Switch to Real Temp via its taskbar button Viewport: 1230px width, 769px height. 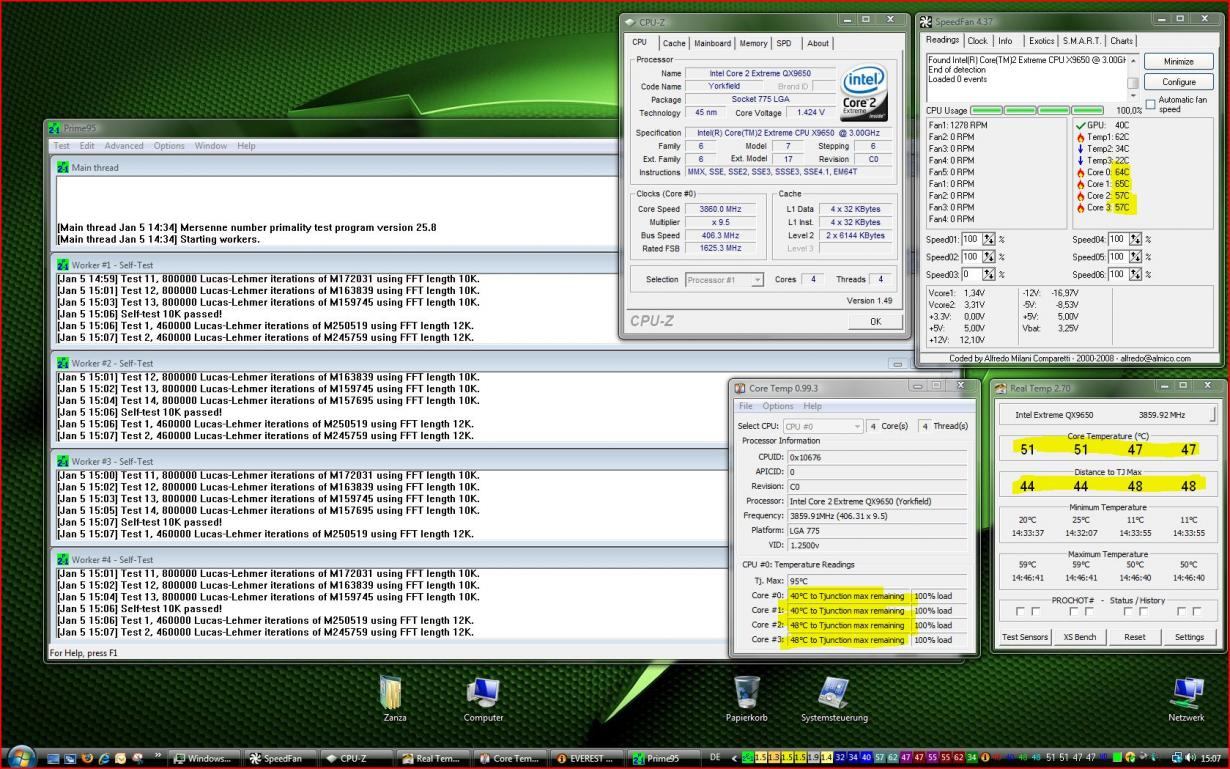pyautogui.click(x=433, y=758)
